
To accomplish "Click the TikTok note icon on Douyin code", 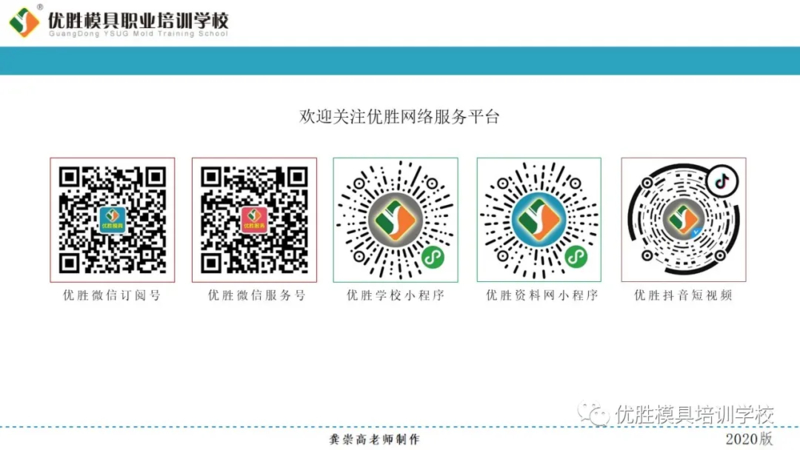I will pyautogui.click(x=722, y=181).
